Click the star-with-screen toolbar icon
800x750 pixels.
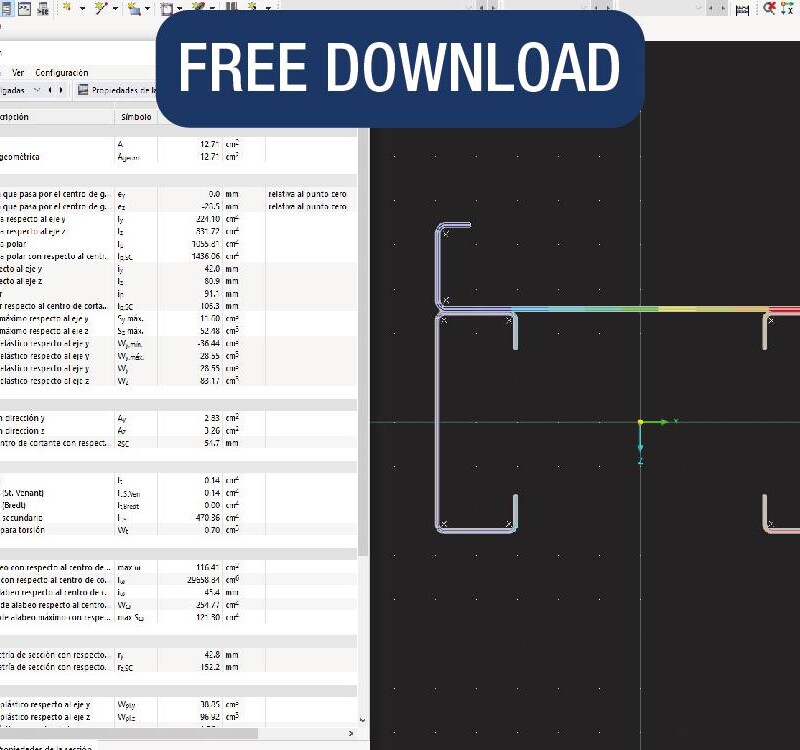[x=134, y=8]
